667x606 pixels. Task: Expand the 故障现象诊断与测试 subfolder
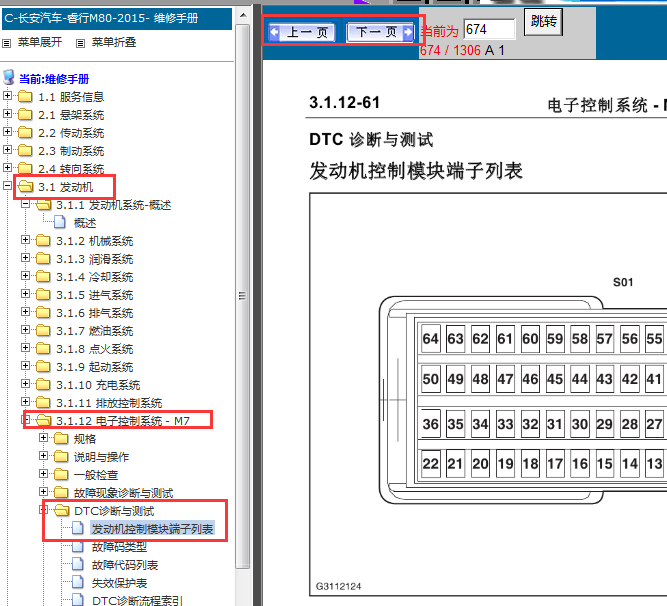43,492
